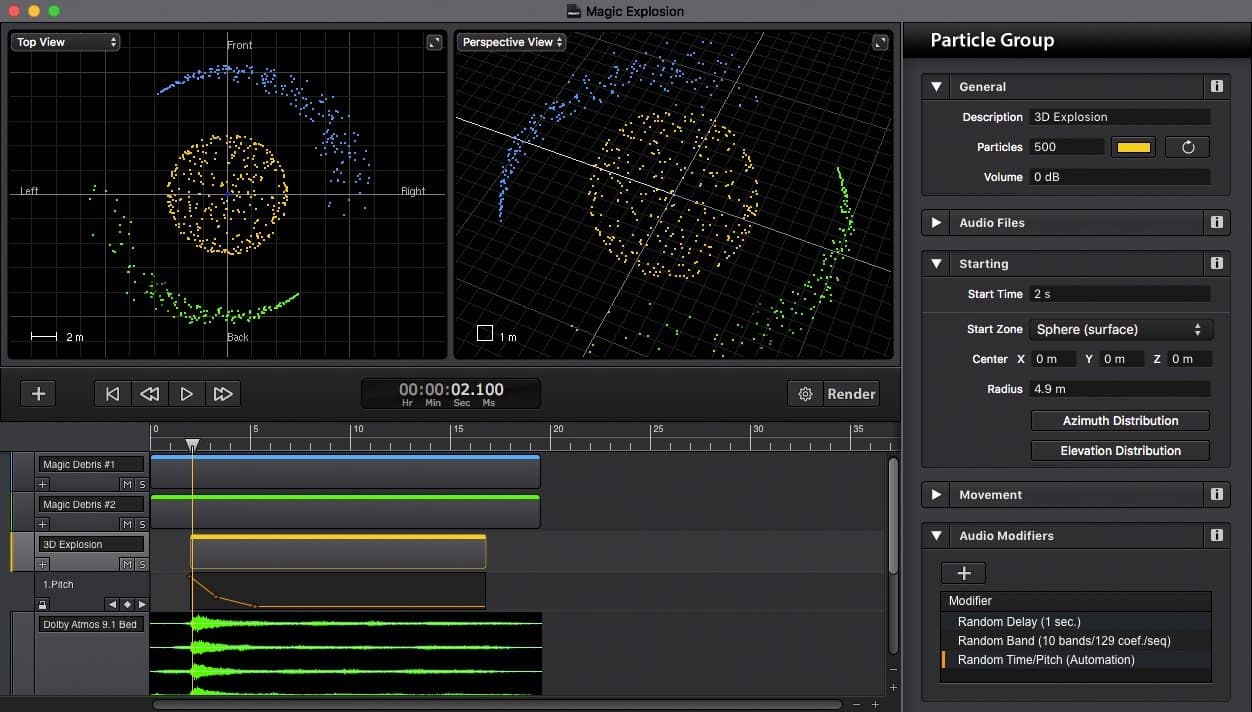This screenshot has height=712, width=1252.
Task: Click the Render button
Action: click(851, 394)
